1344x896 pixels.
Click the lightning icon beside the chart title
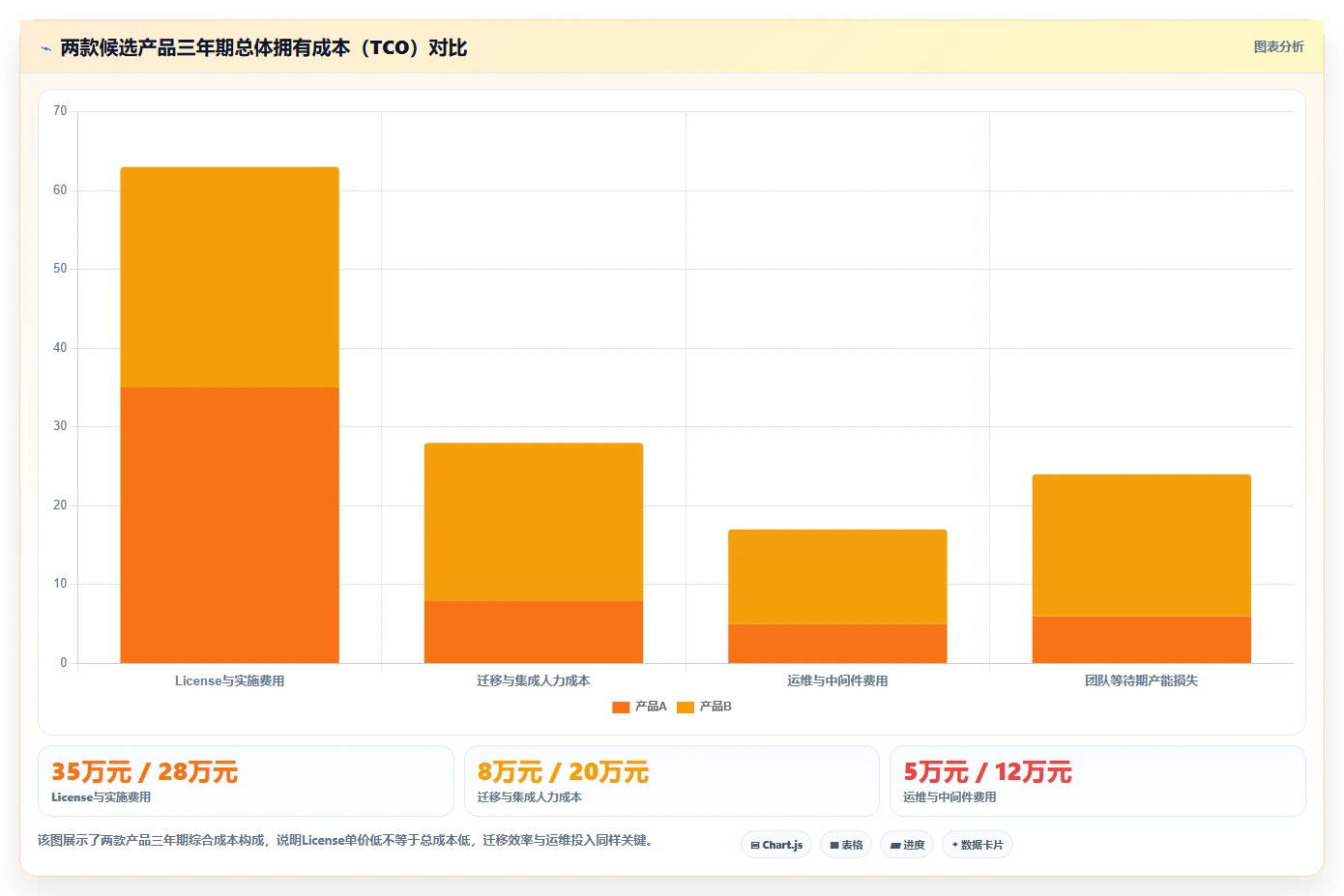tap(45, 48)
